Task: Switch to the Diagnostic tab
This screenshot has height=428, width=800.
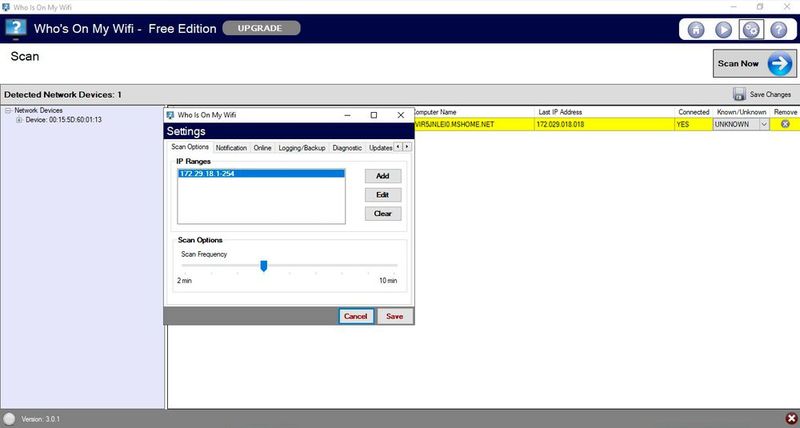Action: (x=347, y=148)
